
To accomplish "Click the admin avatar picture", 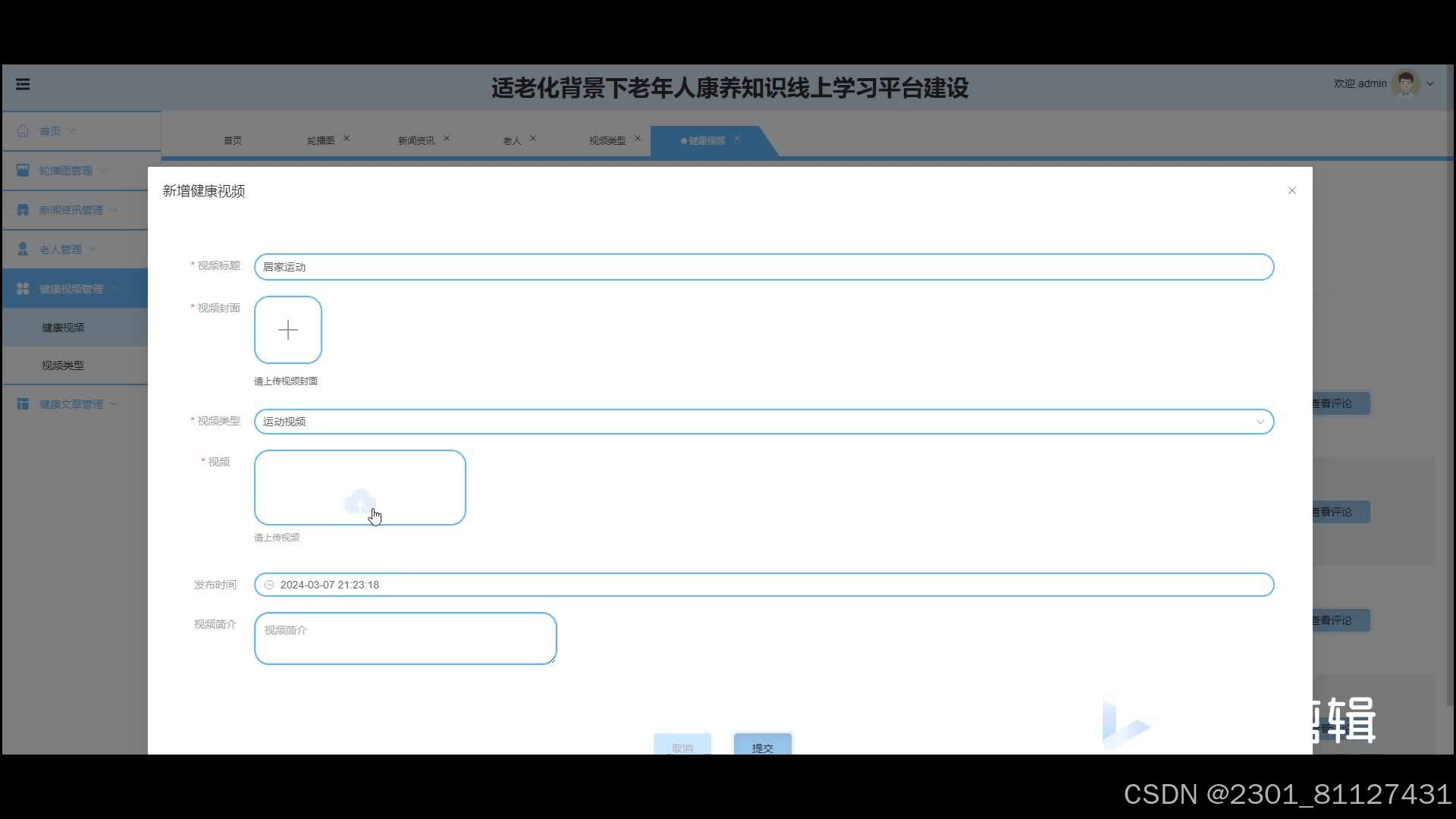I will (x=1405, y=83).
